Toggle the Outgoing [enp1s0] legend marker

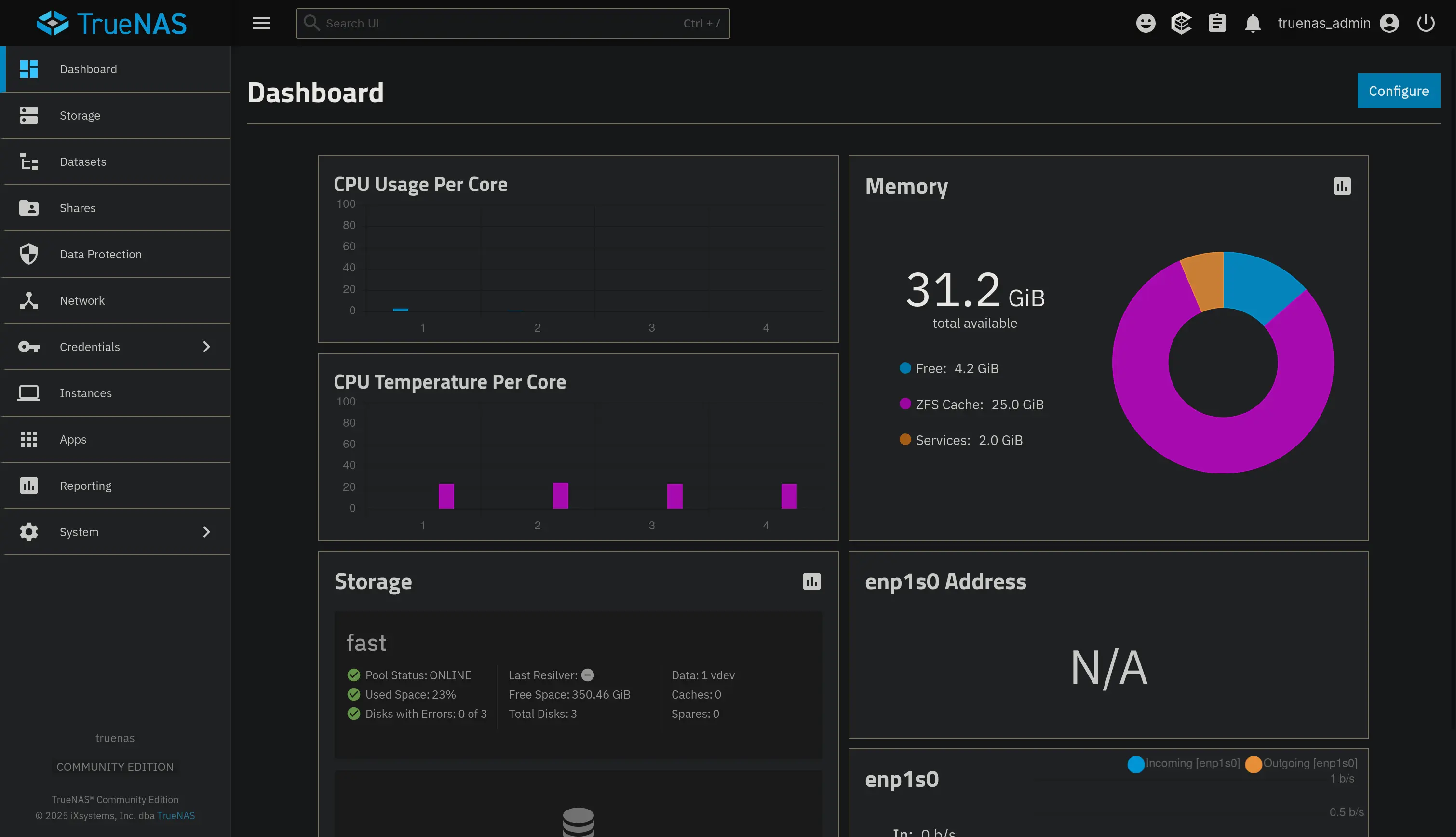tap(1254, 764)
